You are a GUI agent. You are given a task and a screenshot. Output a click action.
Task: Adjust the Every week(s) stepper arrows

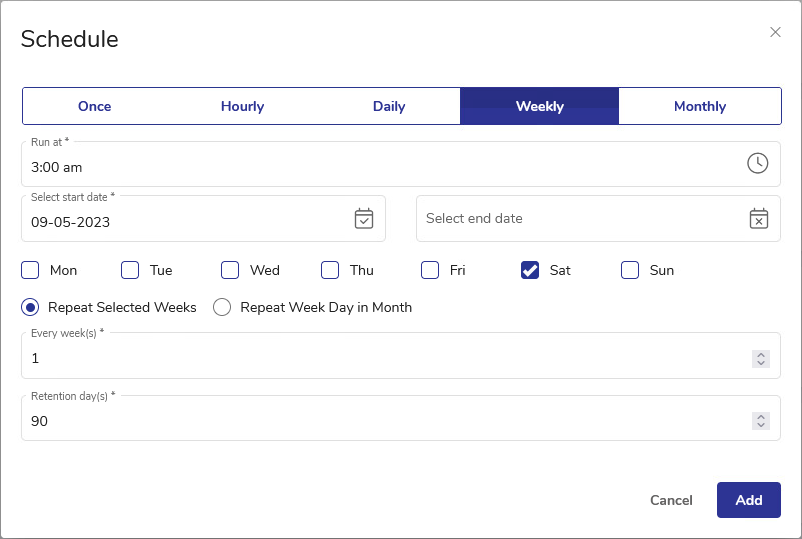761,358
